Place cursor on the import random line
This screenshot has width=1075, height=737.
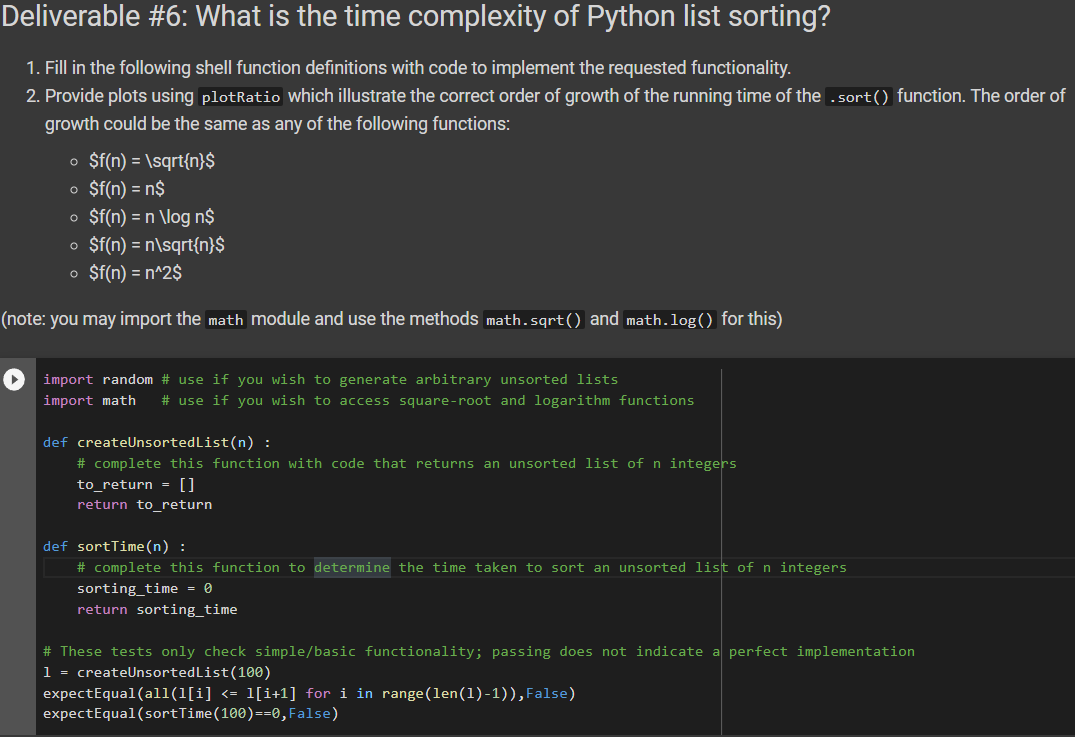coord(95,379)
